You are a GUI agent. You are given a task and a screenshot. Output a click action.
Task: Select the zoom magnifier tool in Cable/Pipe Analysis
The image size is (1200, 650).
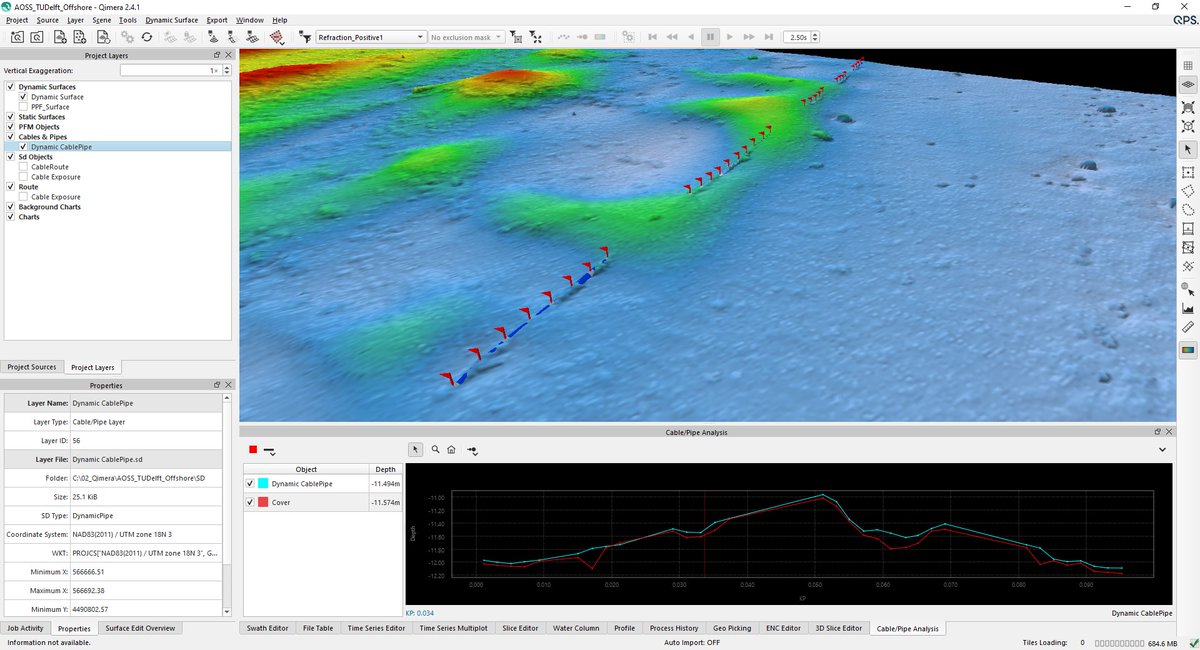(435, 449)
